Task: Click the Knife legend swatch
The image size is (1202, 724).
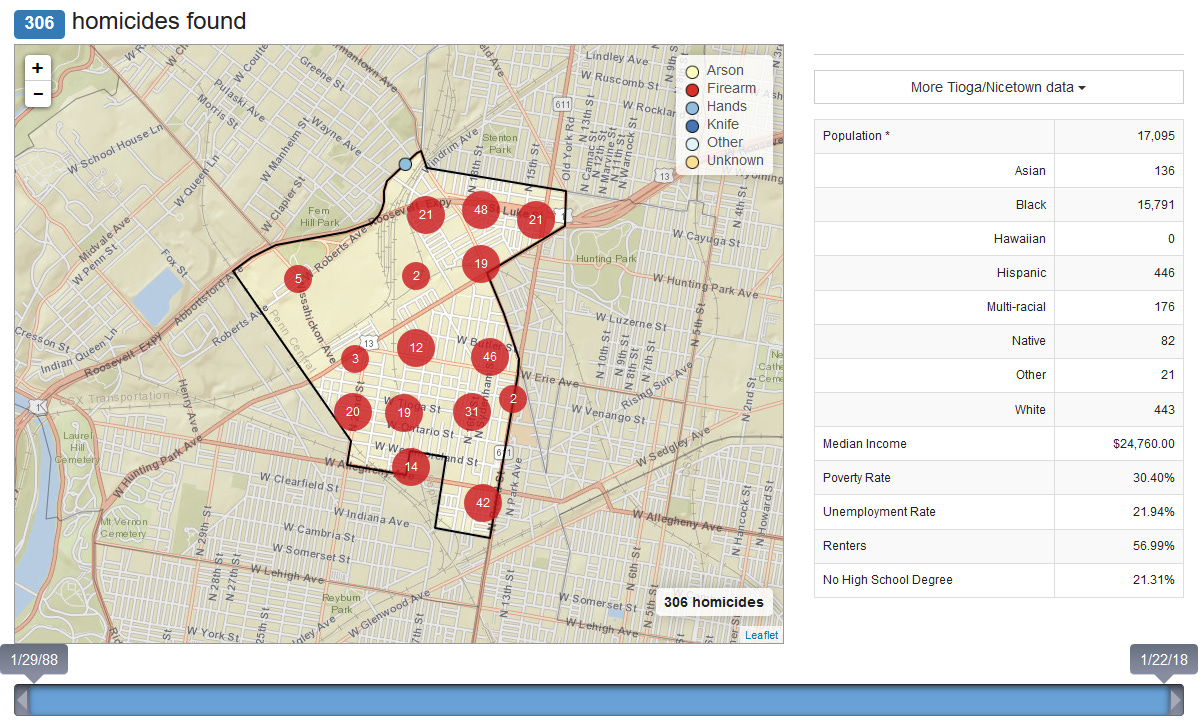Action: coord(692,125)
